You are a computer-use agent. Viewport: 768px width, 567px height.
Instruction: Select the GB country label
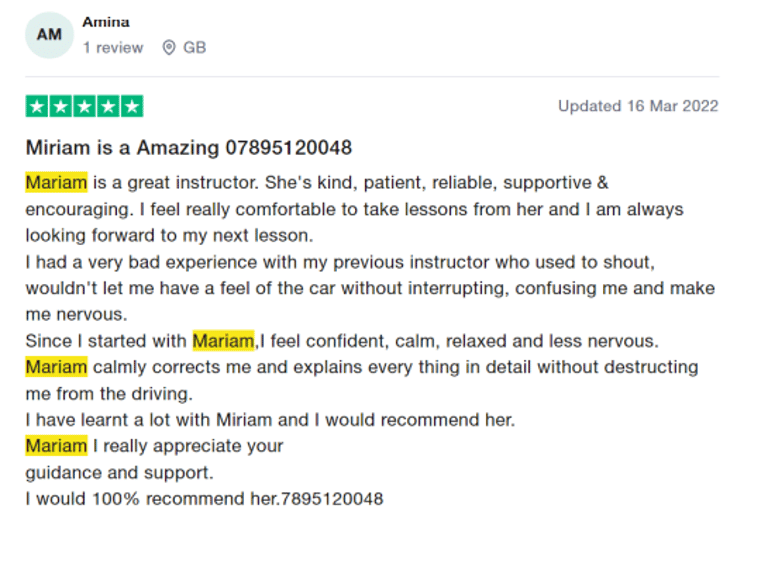194,47
